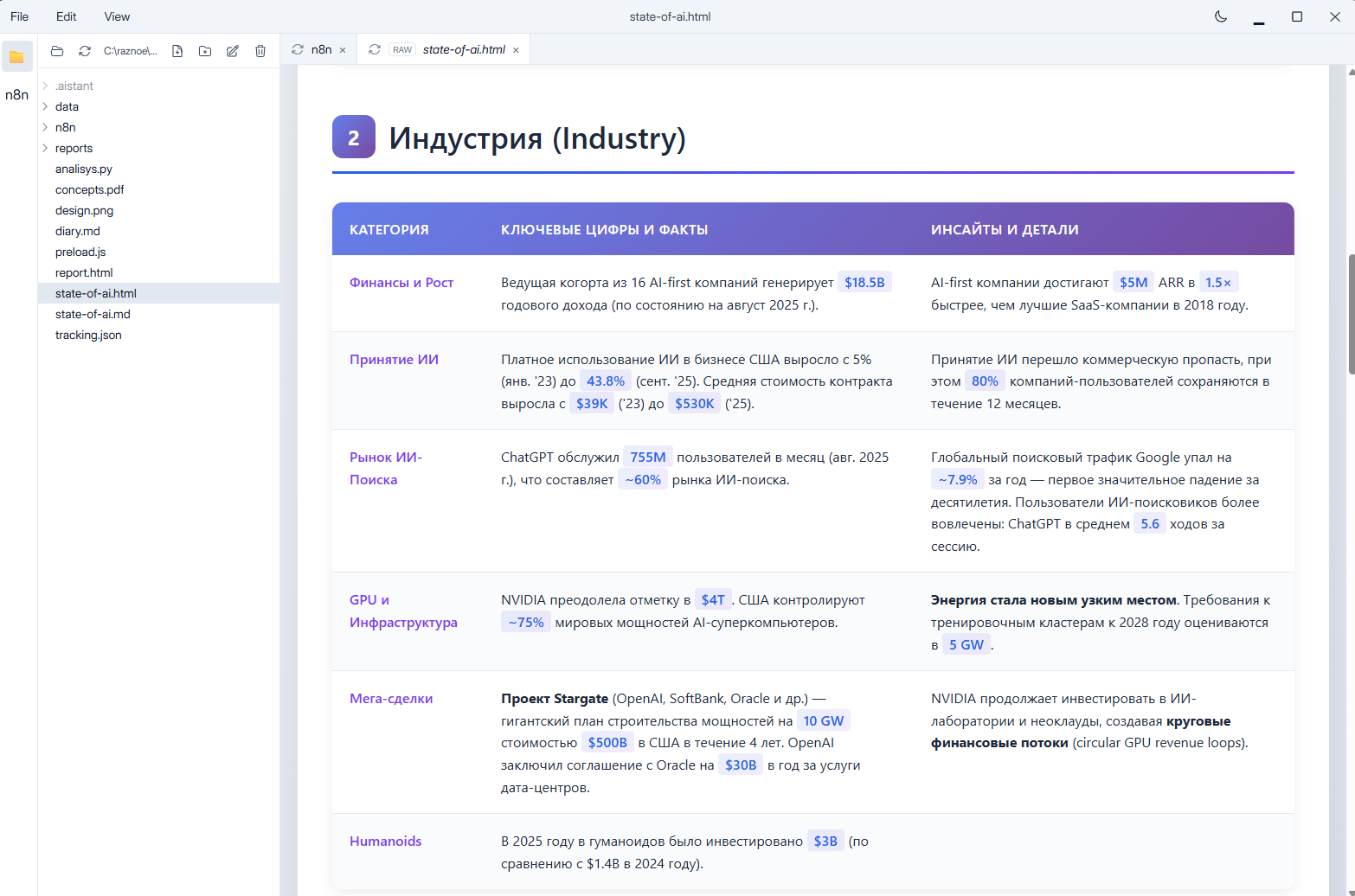
Task: Click the 43.8% highlighted value
Action: (x=606, y=381)
